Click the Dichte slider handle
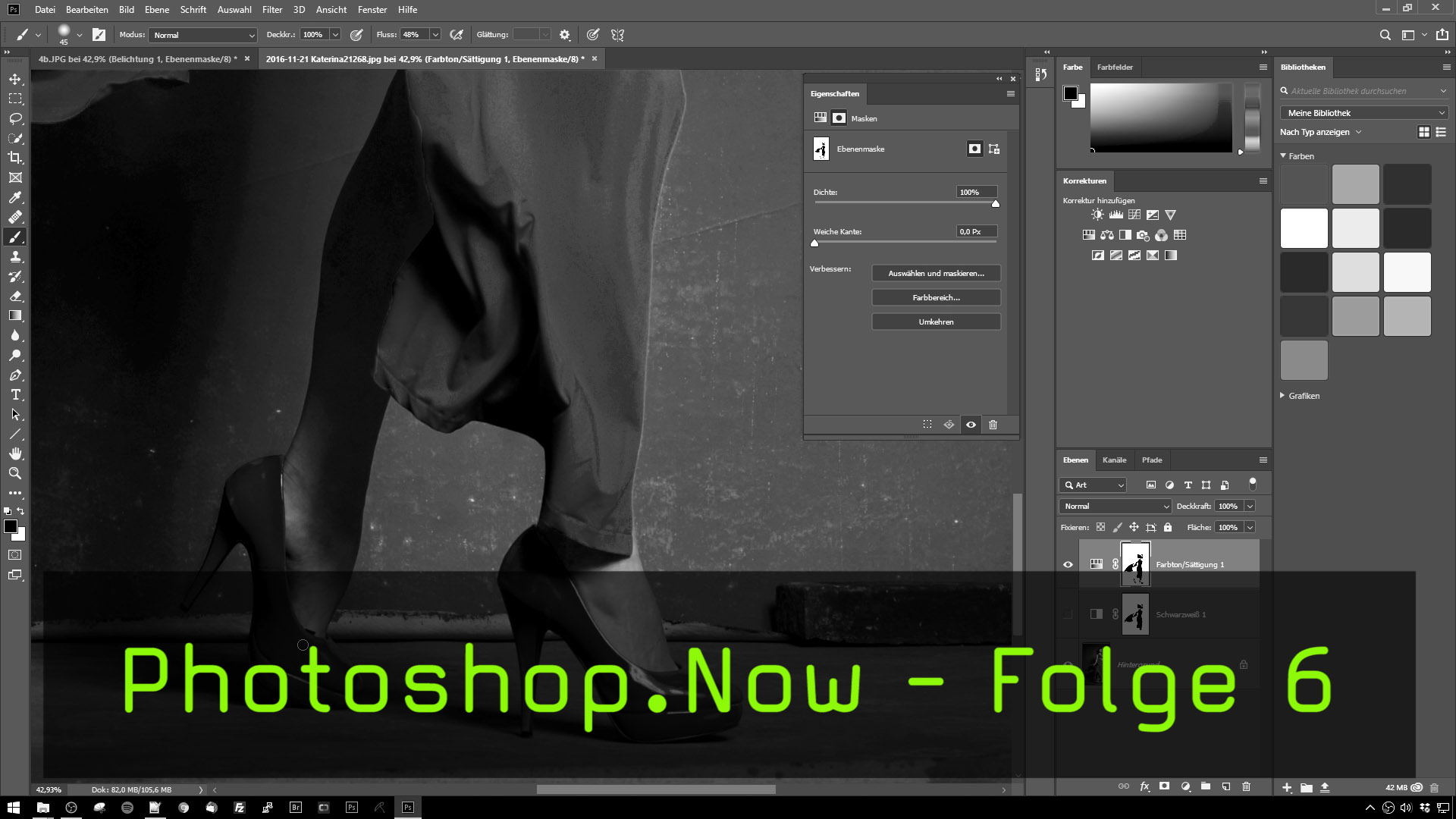Image resolution: width=1456 pixels, height=819 pixels. (x=996, y=204)
